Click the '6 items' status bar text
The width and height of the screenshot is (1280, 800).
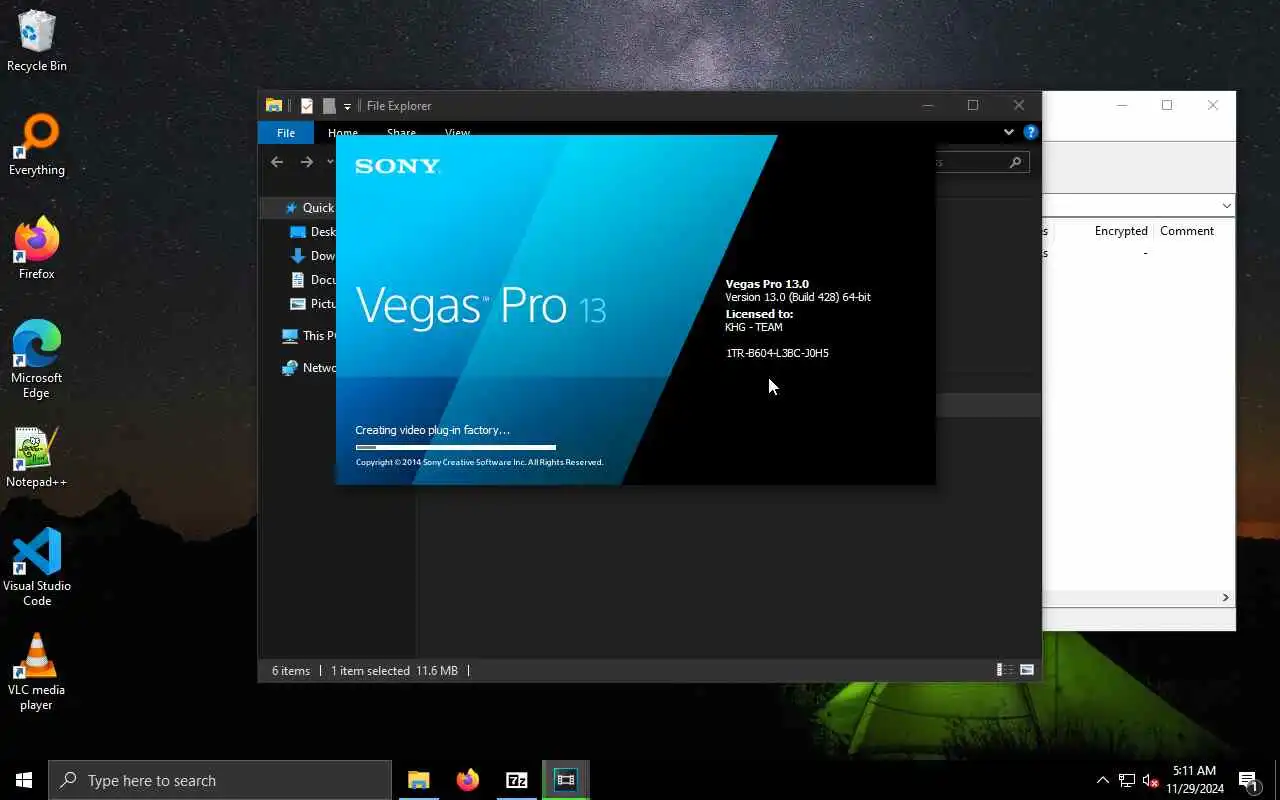click(x=291, y=671)
